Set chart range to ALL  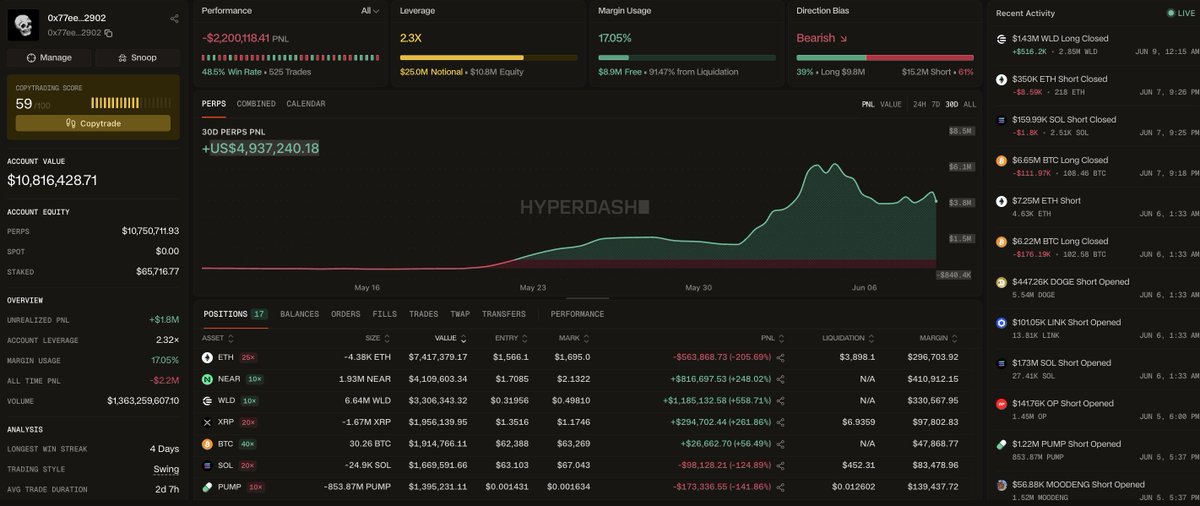[x=970, y=104]
